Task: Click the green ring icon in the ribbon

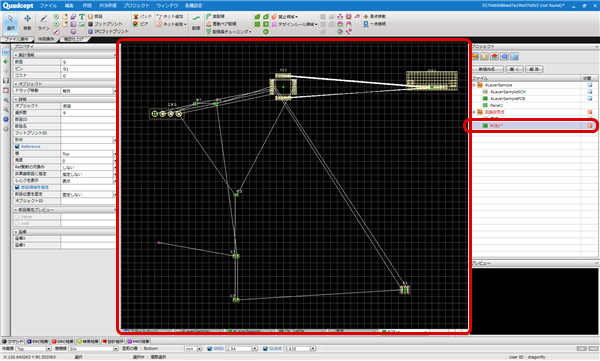Action: pyautogui.click(x=266, y=31)
